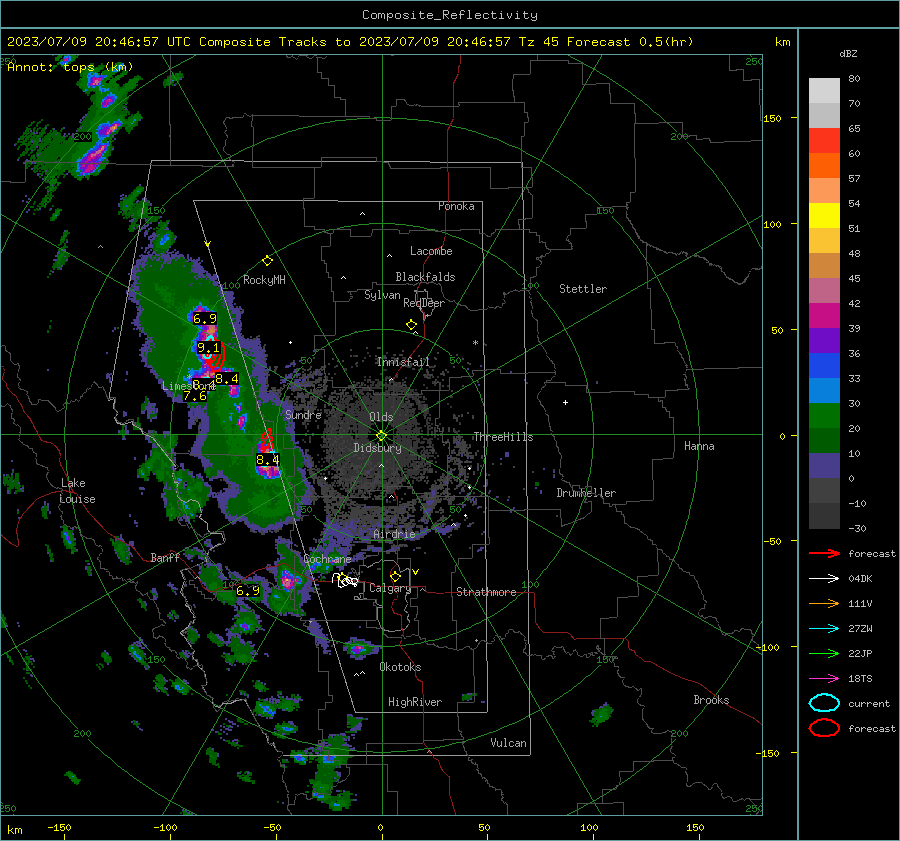Click the yellow radar-center diamond above Didsbury
Image resolution: width=900 pixels, height=841 pixels.
[381, 435]
